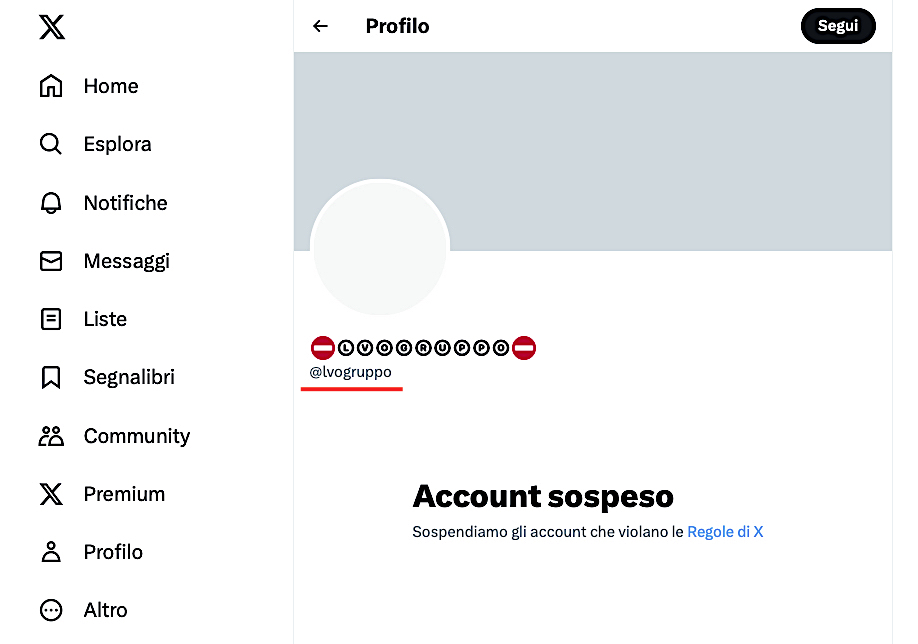
Task: Open the Messaggi envelope icon
Action: (x=51, y=261)
